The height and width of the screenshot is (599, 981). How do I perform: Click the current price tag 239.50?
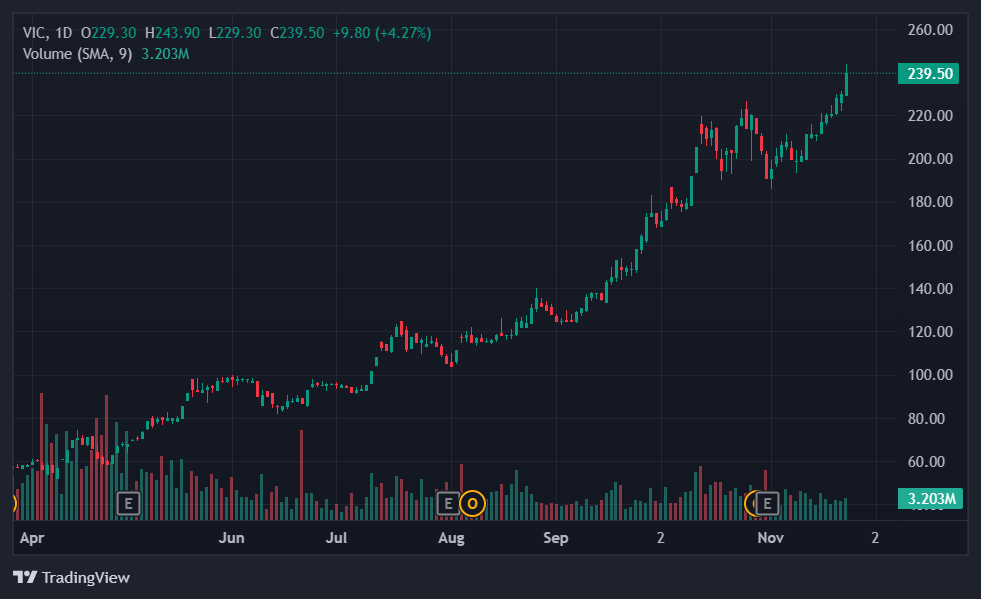point(929,73)
